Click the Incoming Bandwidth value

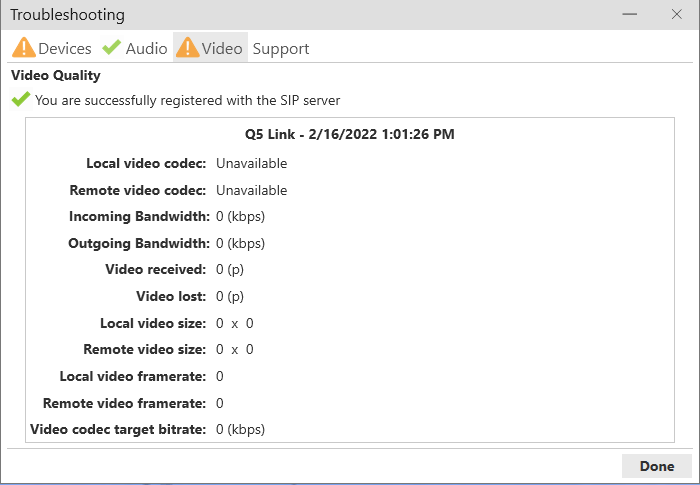click(x=240, y=216)
